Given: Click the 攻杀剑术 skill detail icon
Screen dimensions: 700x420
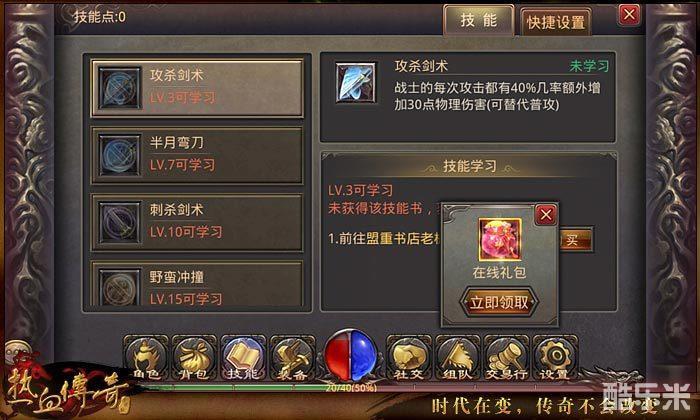Looking at the screenshot, I should tap(355, 83).
